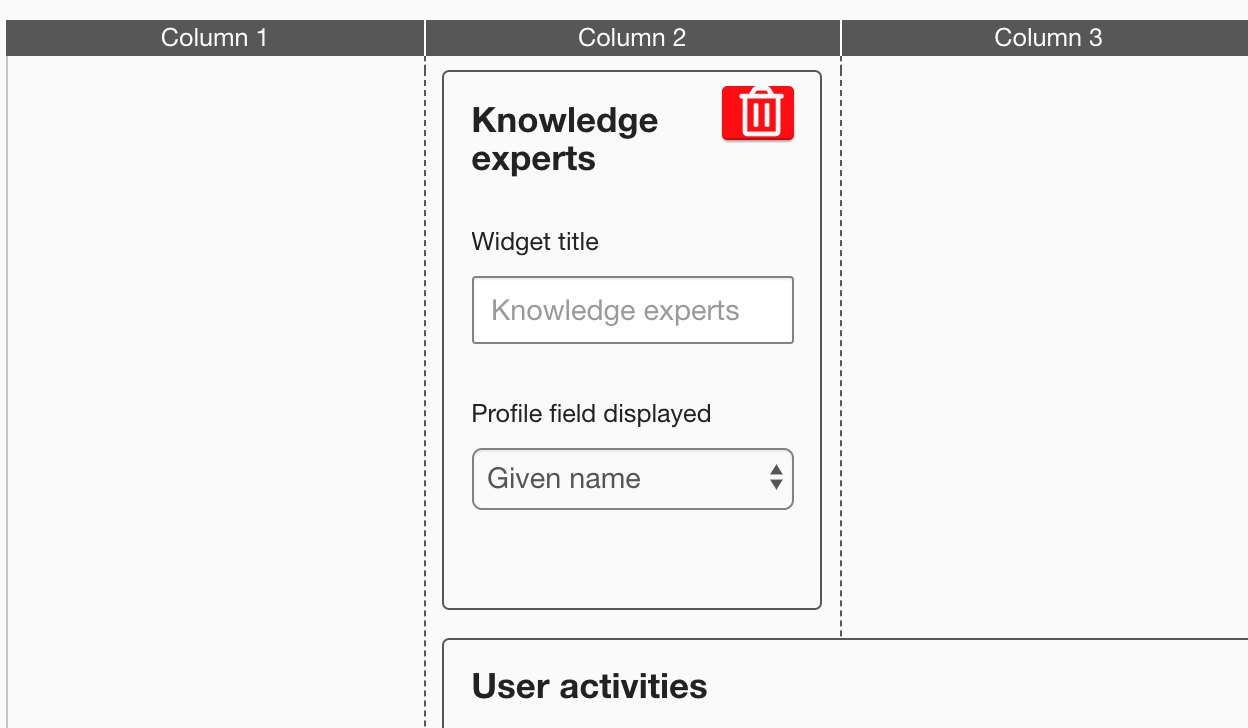This screenshot has height=728, width=1248.
Task: Click blank space below the Given name dropdown
Action: click(x=632, y=558)
